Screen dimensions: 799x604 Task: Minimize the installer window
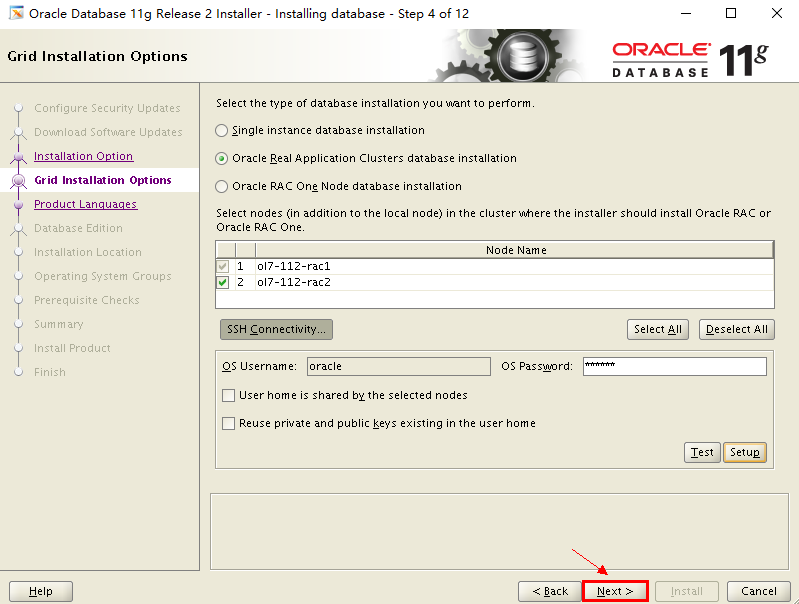686,13
